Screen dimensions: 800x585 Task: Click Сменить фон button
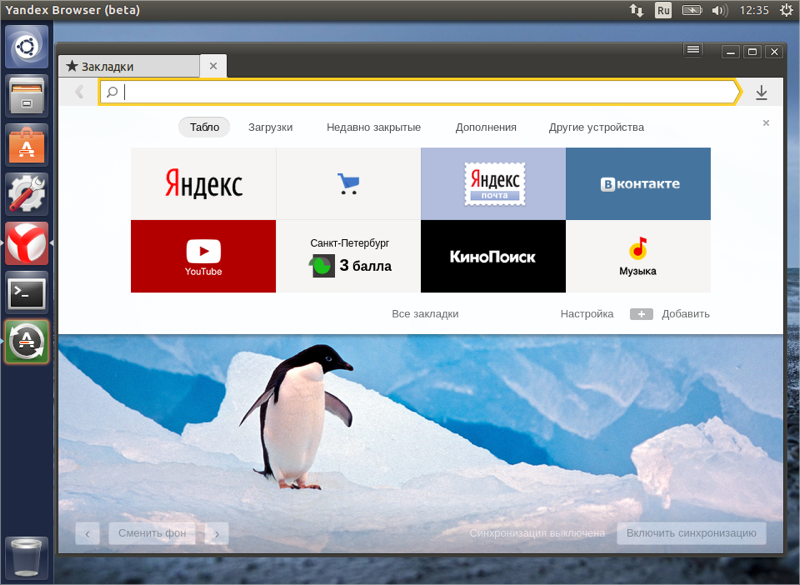[x=152, y=533]
